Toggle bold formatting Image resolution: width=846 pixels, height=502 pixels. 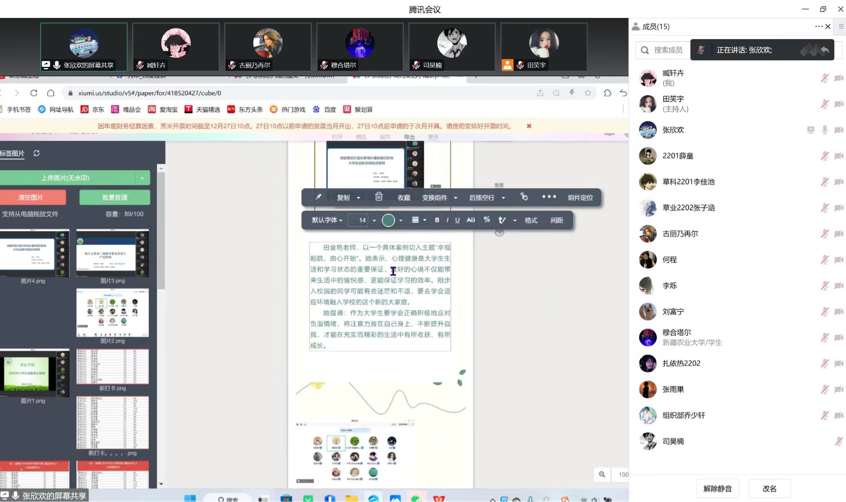pyautogui.click(x=437, y=220)
